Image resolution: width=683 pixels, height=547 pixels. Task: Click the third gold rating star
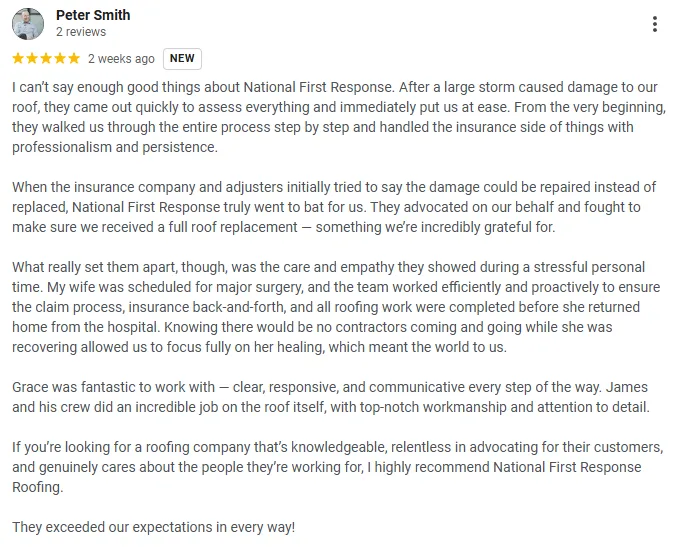coord(46,58)
